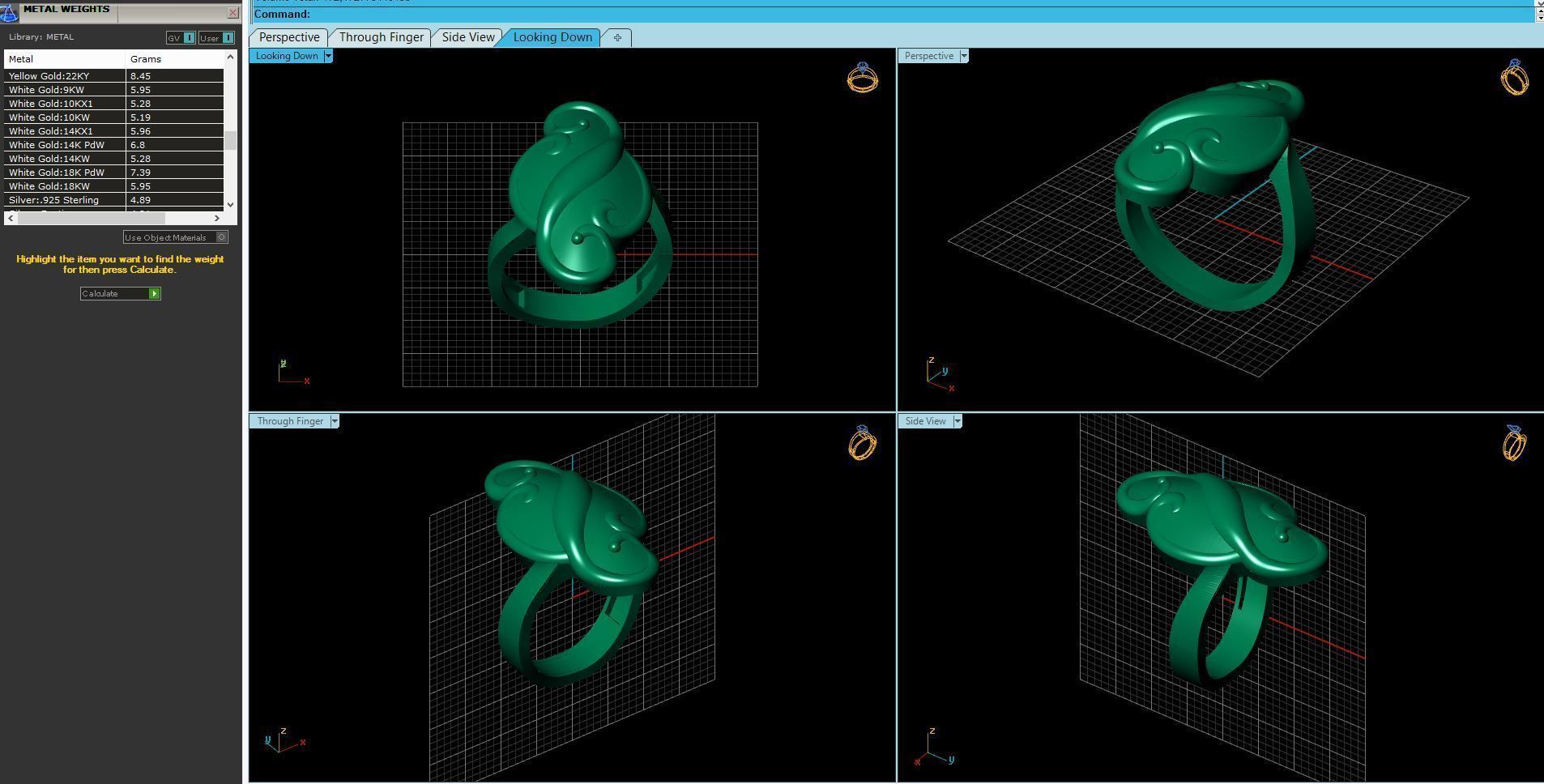The height and width of the screenshot is (784, 1544).
Task: Click the Calculate button
Action: click(x=121, y=293)
